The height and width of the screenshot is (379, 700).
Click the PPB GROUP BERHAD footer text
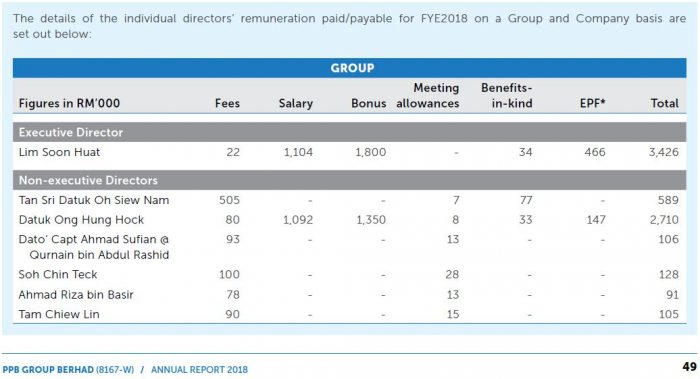(x=48, y=370)
